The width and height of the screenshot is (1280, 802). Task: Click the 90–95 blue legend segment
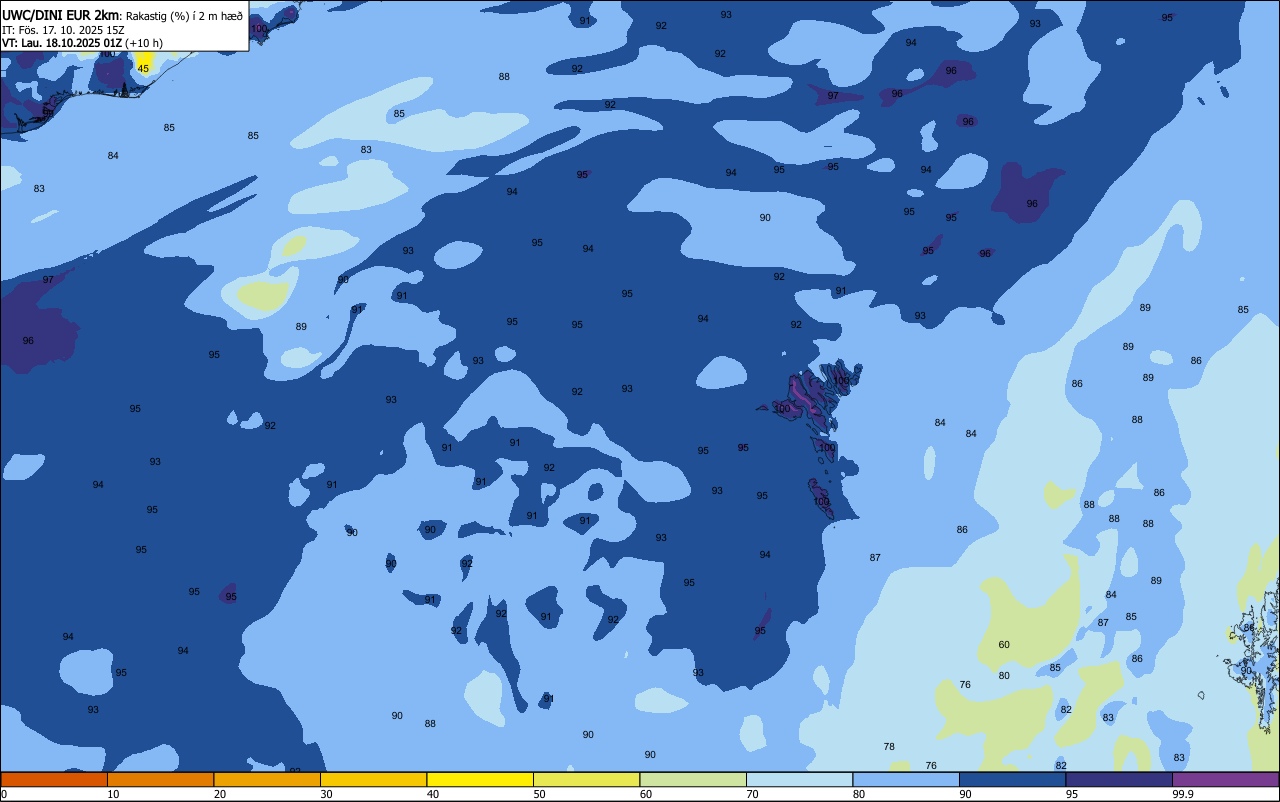click(1012, 779)
